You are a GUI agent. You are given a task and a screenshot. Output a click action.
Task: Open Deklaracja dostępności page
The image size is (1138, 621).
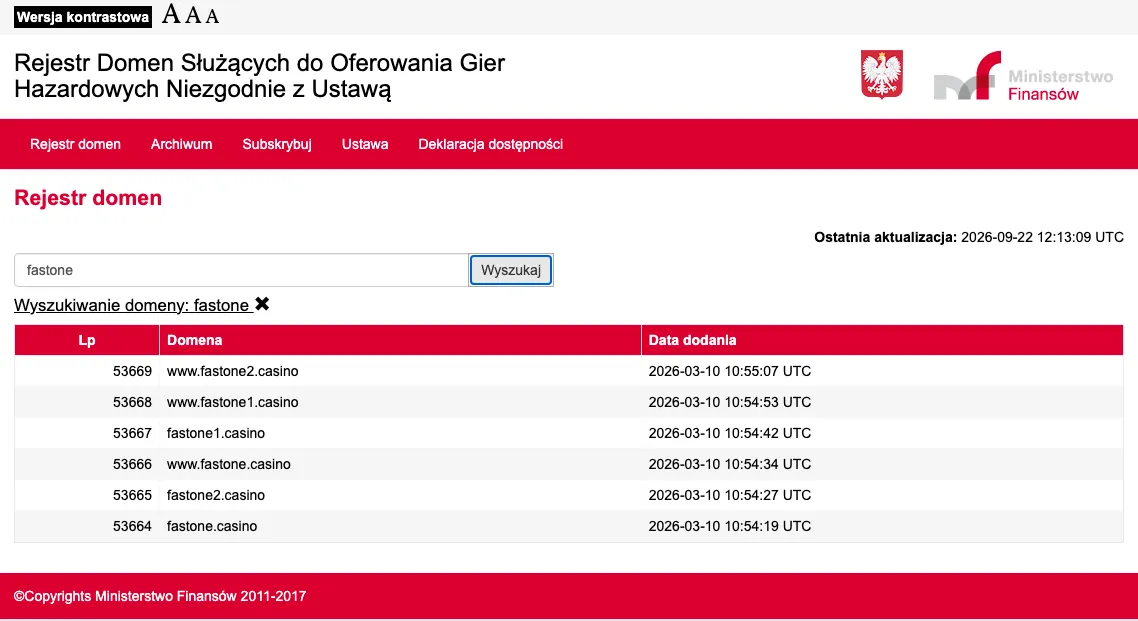pos(491,144)
